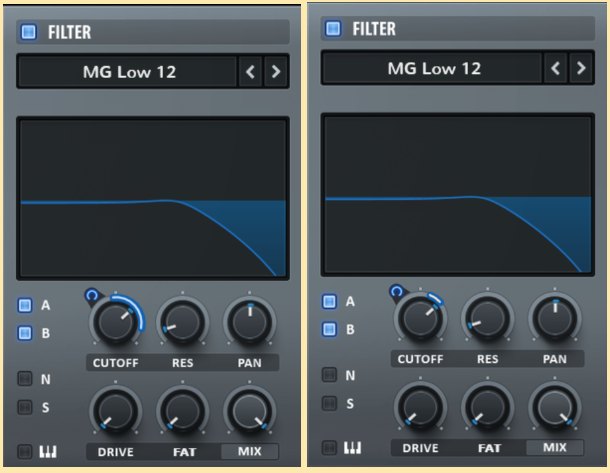Viewport: 610px width, 473px height.
Task: Click the PAN knob in right panel
Action: click(x=555, y=318)
